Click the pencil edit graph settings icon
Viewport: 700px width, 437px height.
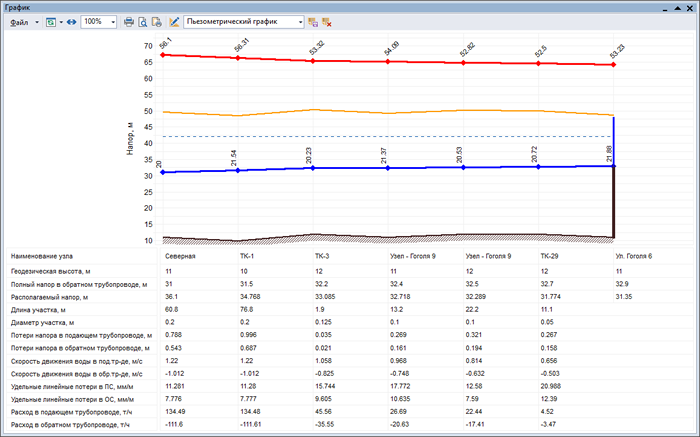(174, 21)
